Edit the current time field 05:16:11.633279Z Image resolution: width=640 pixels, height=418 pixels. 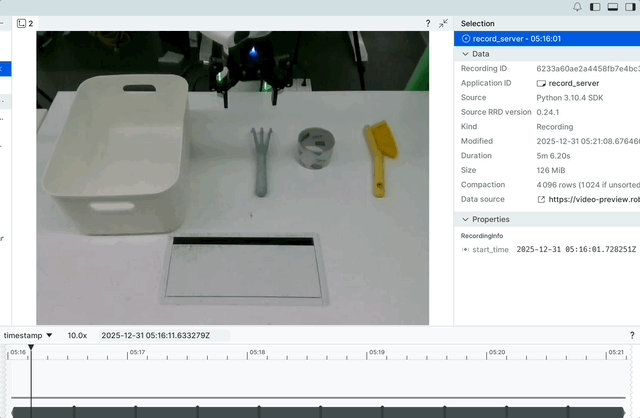pyautogui.click(x=164, y=336)
